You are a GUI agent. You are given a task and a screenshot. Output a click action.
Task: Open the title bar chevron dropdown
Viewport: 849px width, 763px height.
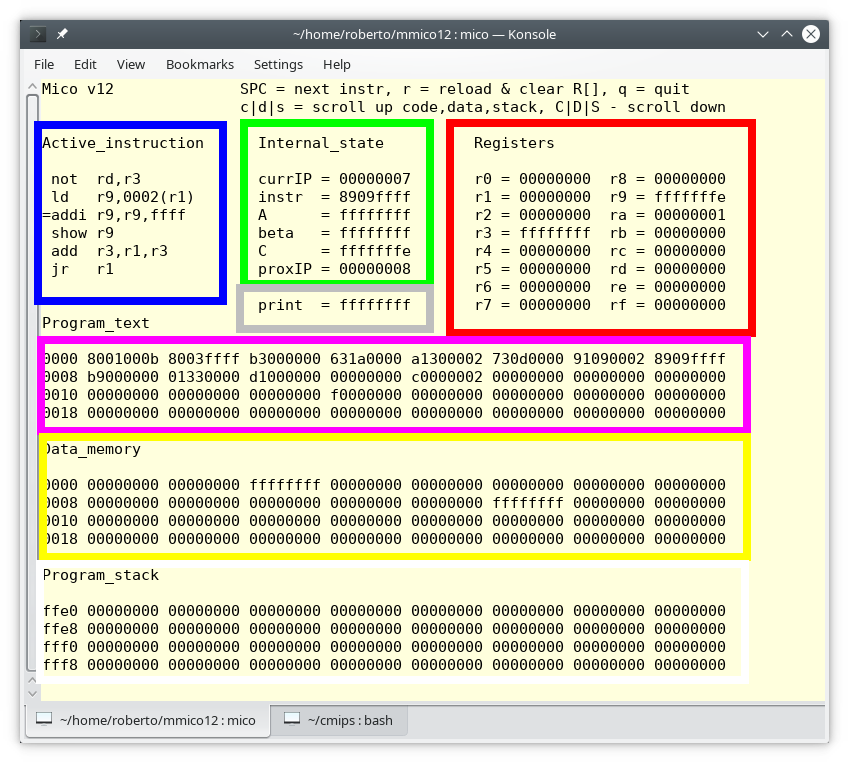click(763, 34)
